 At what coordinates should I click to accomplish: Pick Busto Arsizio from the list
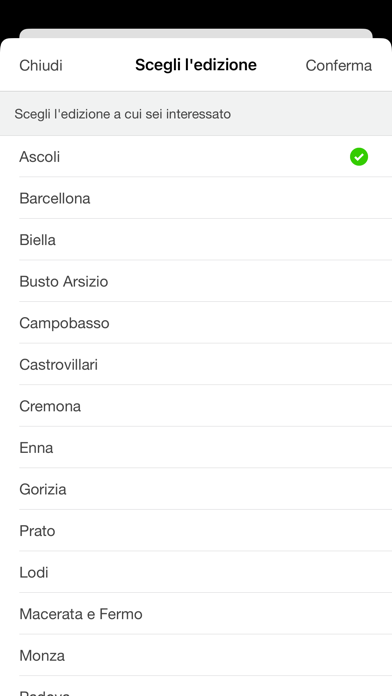pos(196,281)
